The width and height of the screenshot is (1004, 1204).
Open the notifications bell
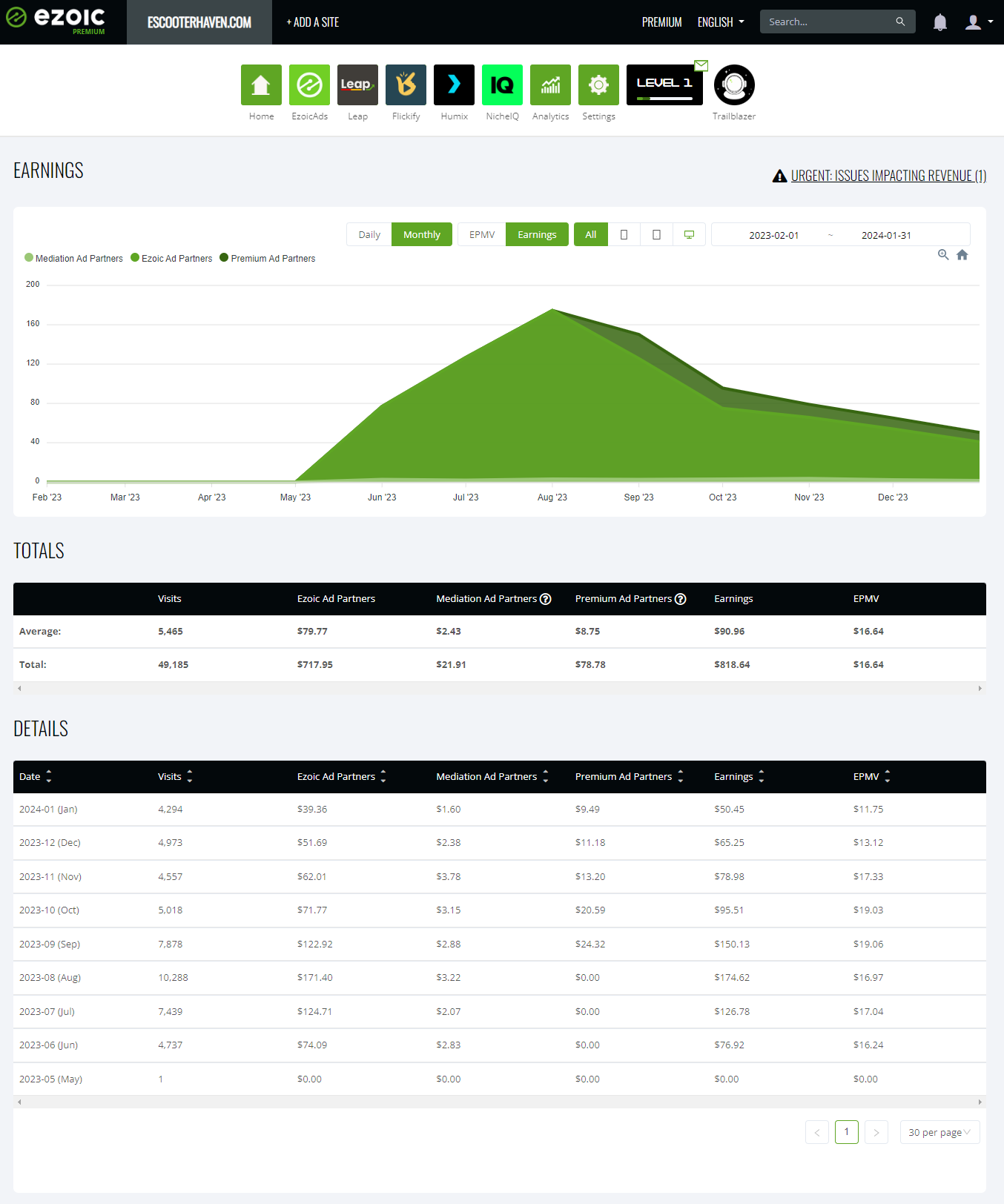point(940,22)
